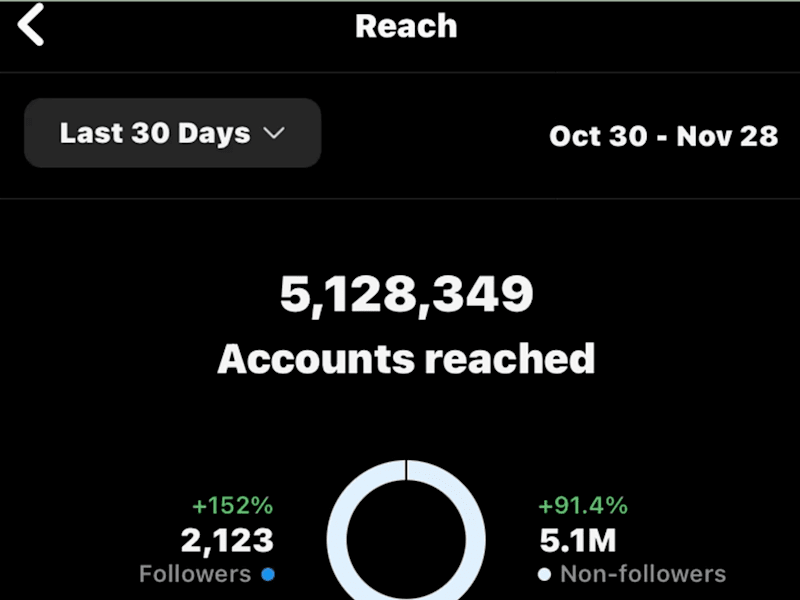Tap the back arrow icon
This screenshot has height=600, width=800.
click(x=31, y=25)
